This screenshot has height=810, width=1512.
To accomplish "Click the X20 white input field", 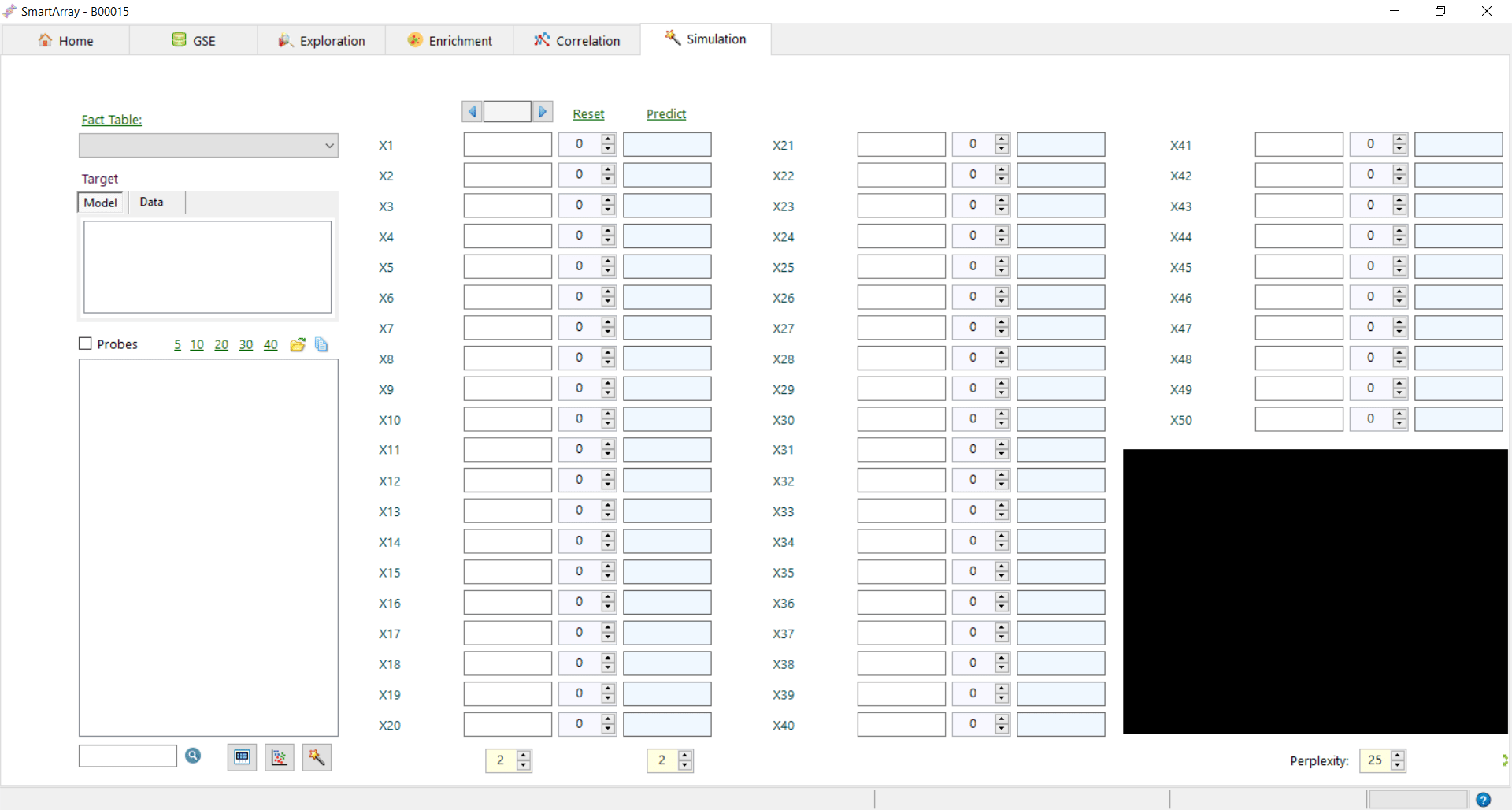I will point(508,724).
